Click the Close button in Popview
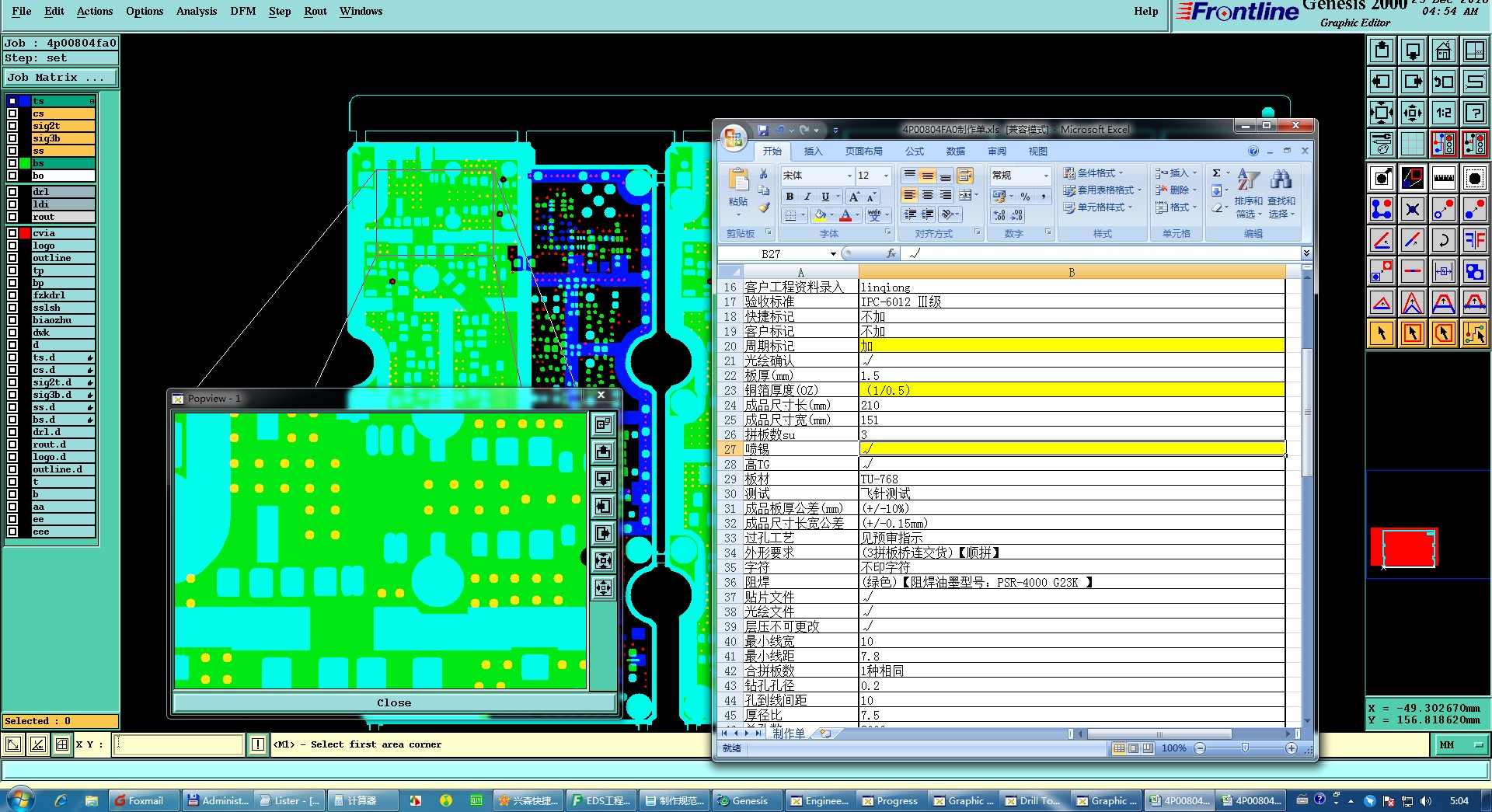 click(x=394, y=702)
